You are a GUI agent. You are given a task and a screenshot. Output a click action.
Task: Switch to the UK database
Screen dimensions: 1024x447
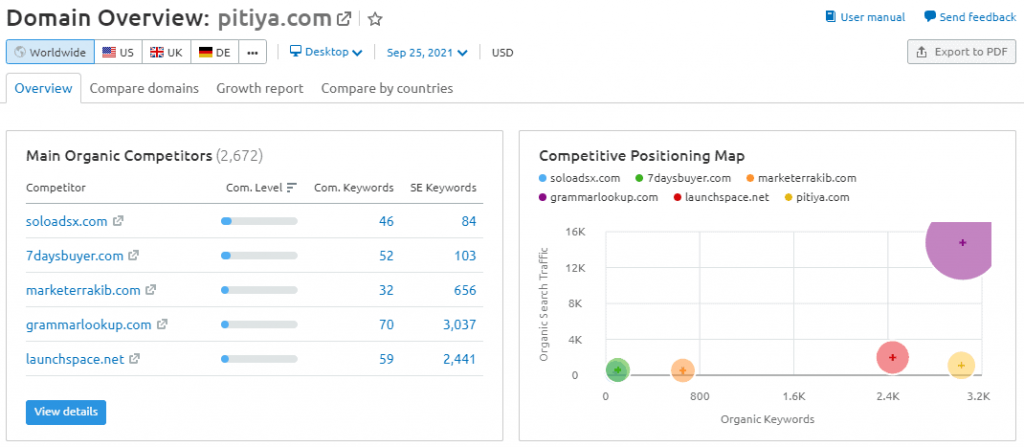(x=167, y=52)
